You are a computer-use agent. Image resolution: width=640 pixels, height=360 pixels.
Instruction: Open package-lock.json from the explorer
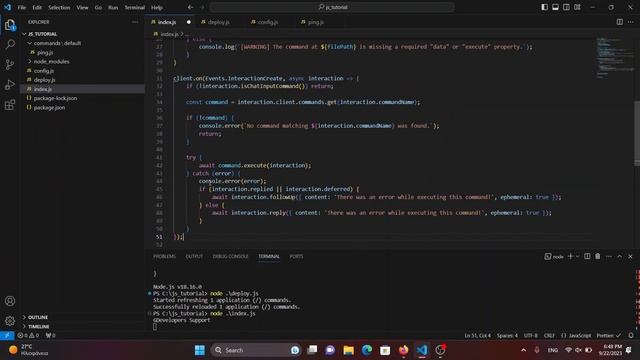click(x=55, y=98)
